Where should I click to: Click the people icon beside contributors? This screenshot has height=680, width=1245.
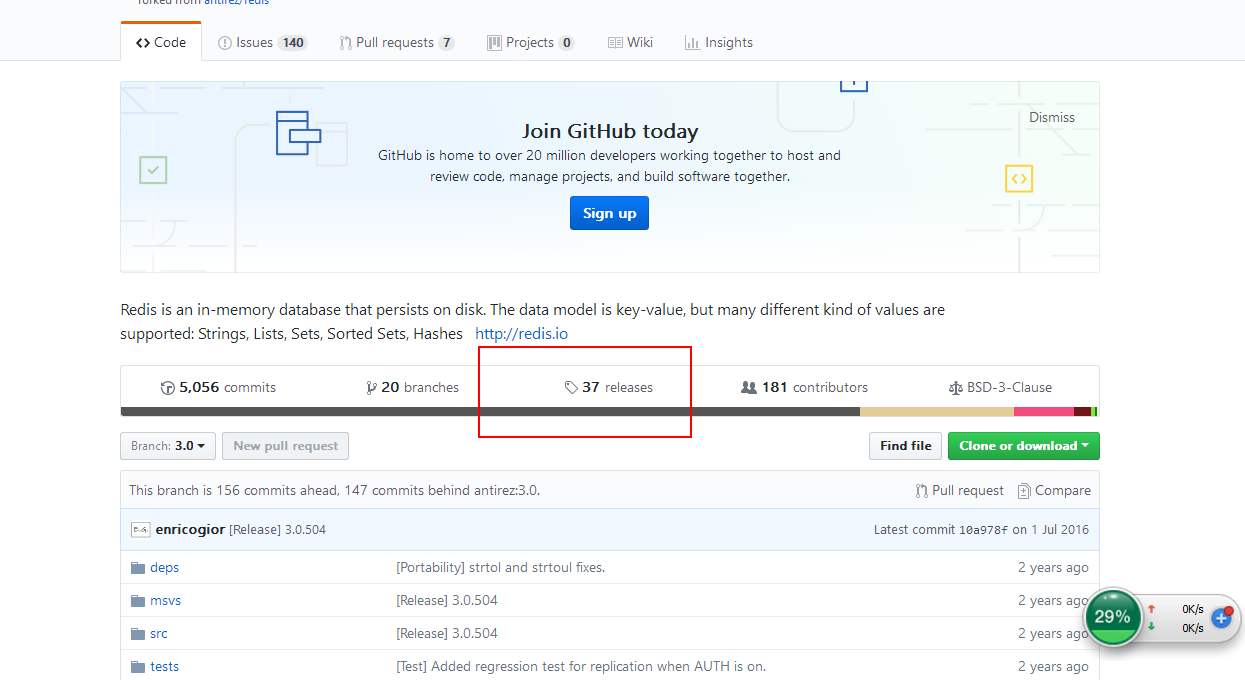click(748, 388)
